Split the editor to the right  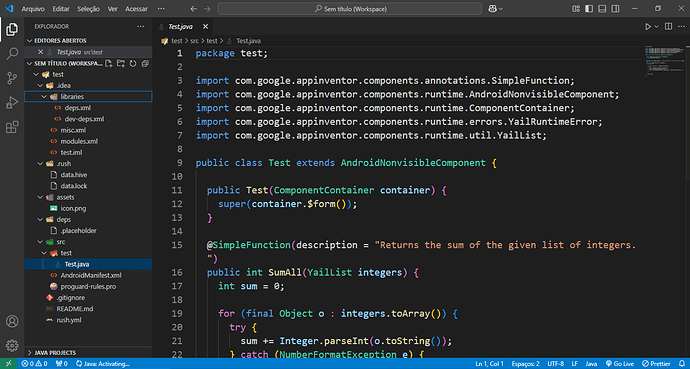668,26
